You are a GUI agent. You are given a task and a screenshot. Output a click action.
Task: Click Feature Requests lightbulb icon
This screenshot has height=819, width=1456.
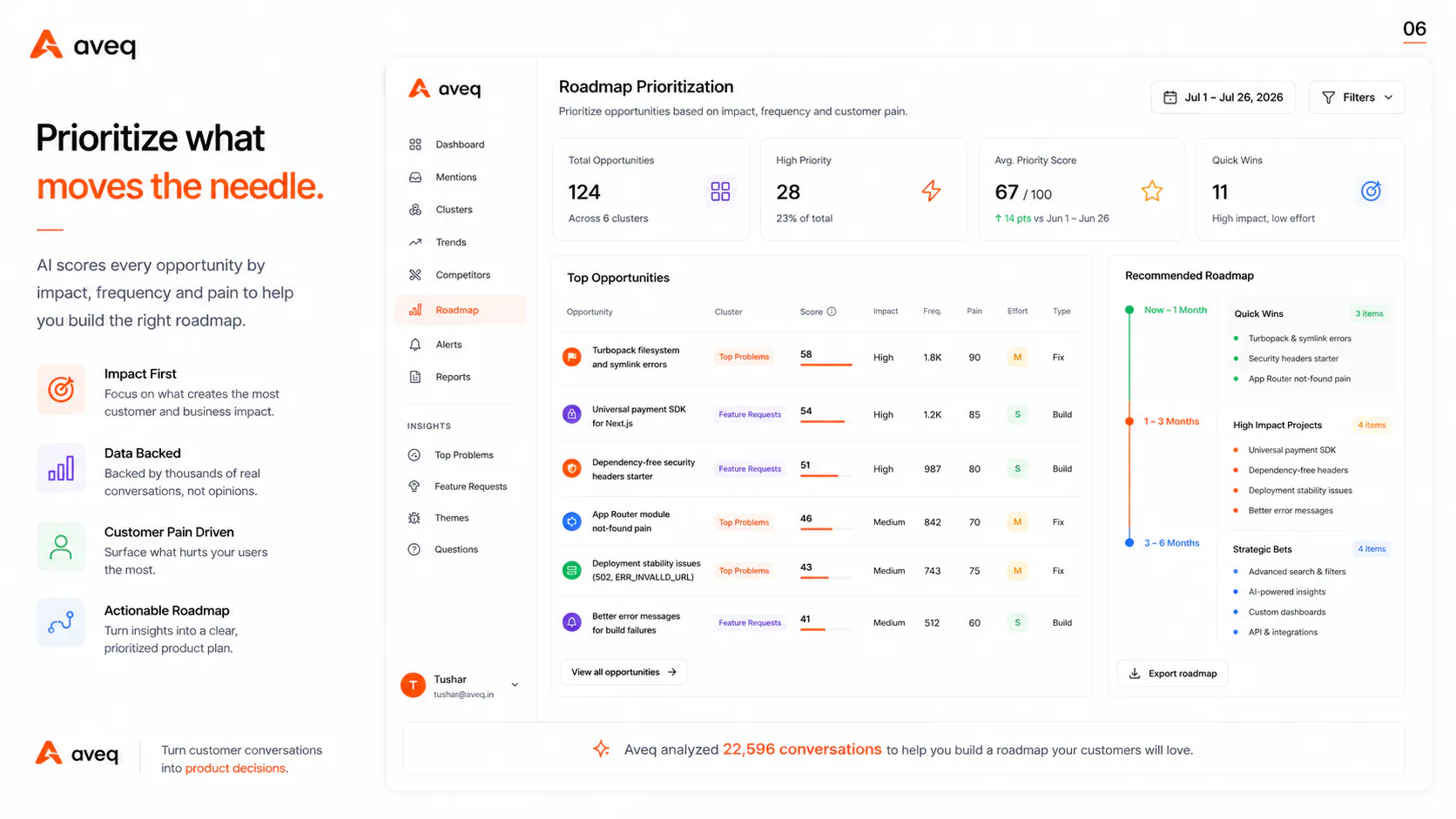coord(415,487)
